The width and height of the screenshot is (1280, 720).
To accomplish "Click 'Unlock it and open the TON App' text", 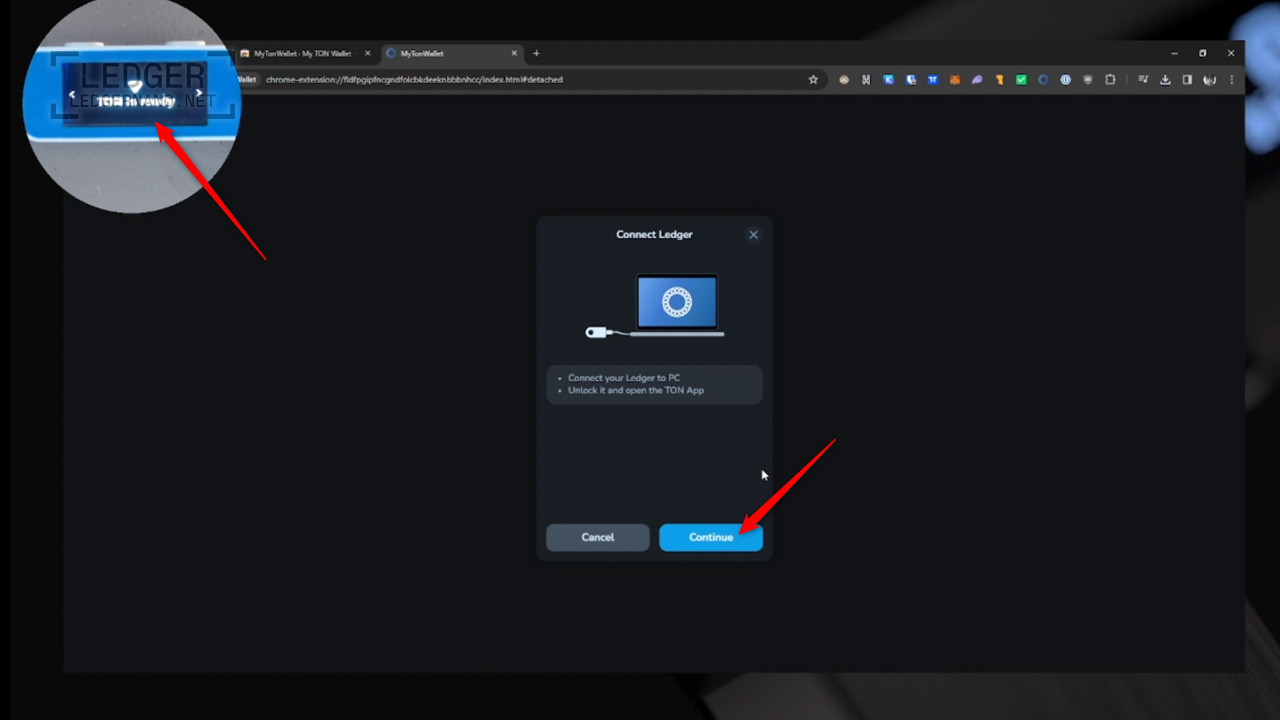I will (636, 390).
